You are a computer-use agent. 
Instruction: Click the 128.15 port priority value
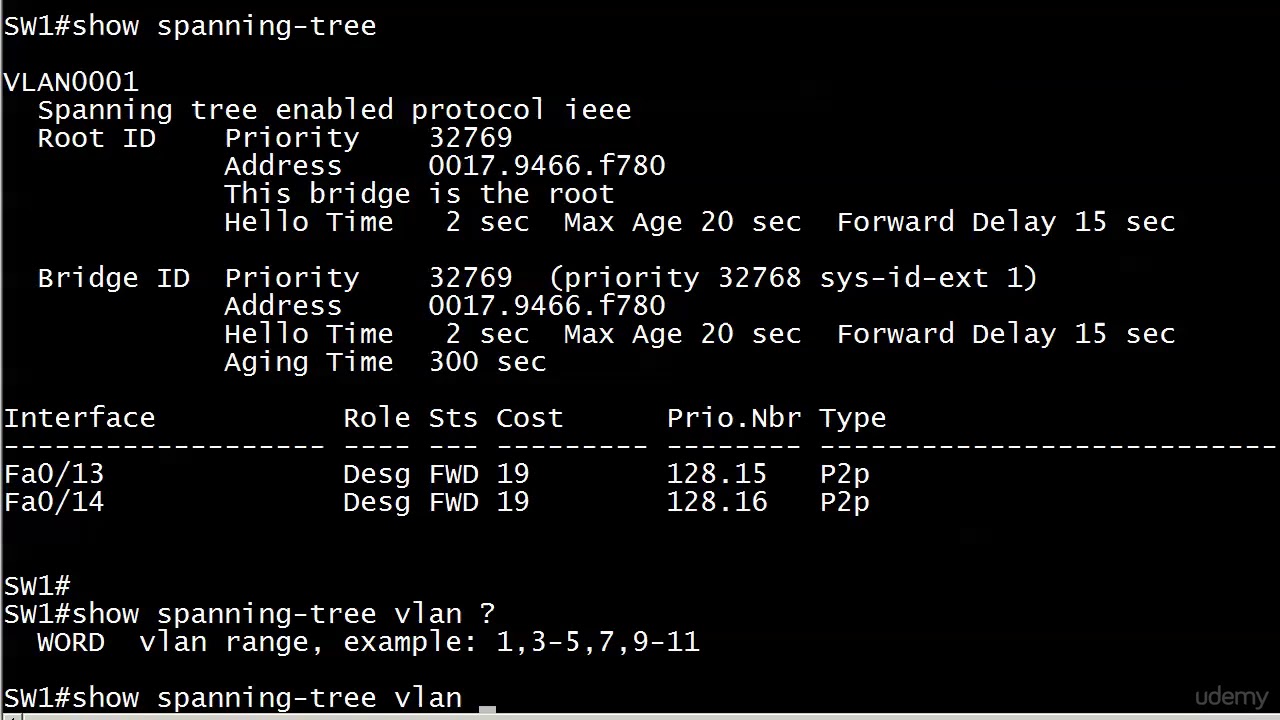click(716, 474)
